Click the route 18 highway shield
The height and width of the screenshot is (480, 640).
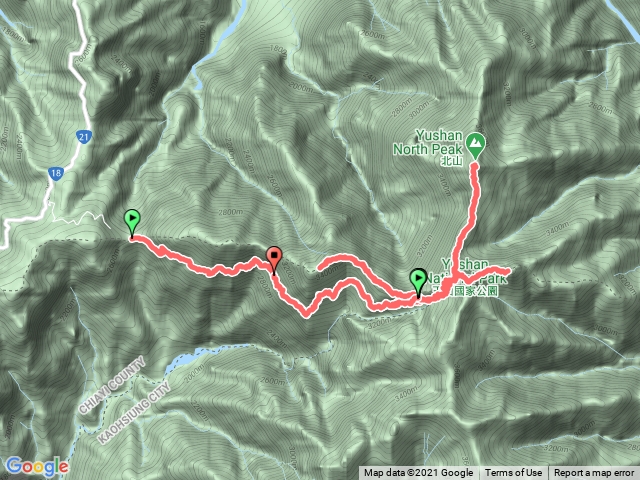(x=56, y=173)
